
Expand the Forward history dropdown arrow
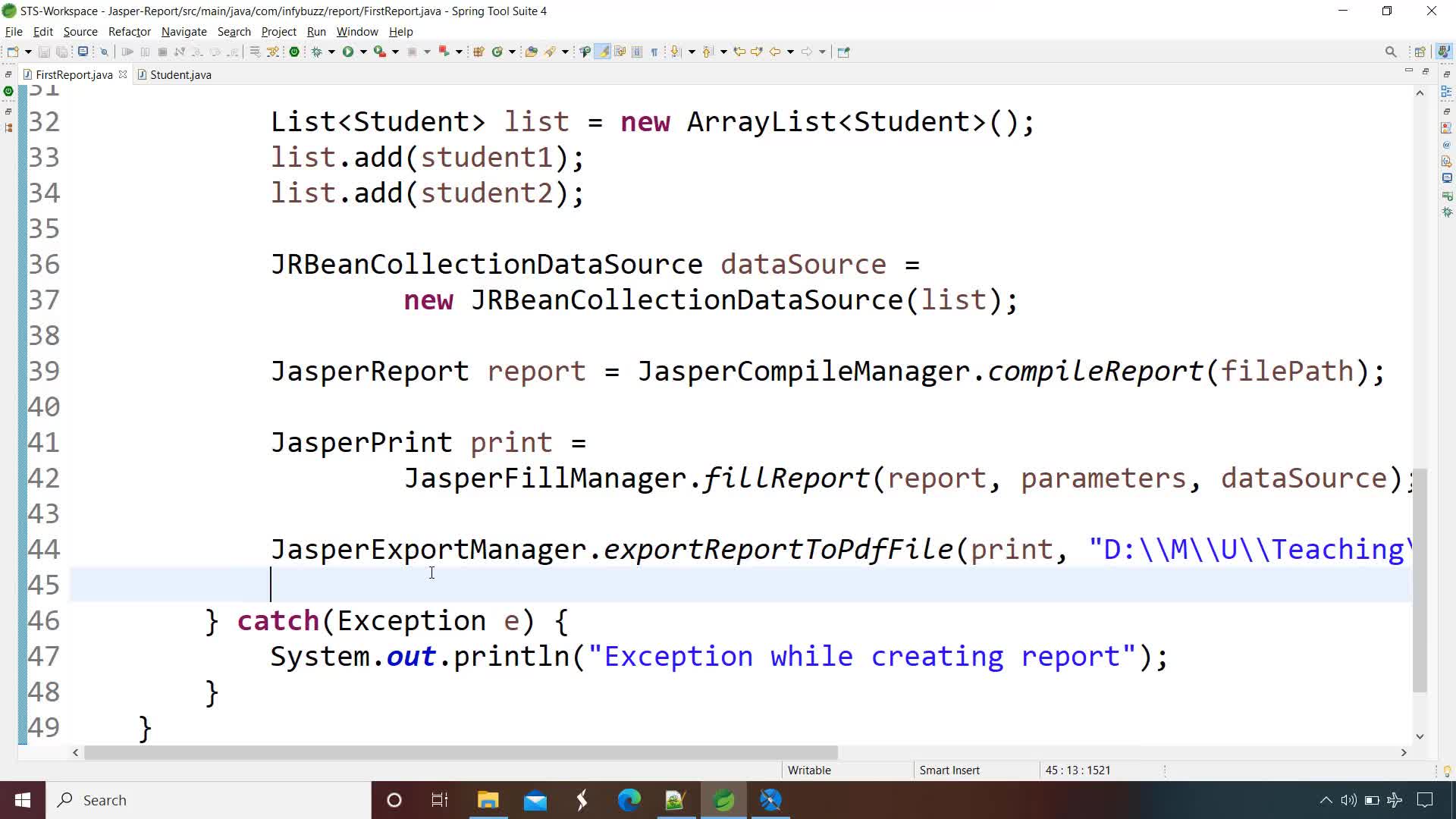pyautogui.click(x=822, y=52)
